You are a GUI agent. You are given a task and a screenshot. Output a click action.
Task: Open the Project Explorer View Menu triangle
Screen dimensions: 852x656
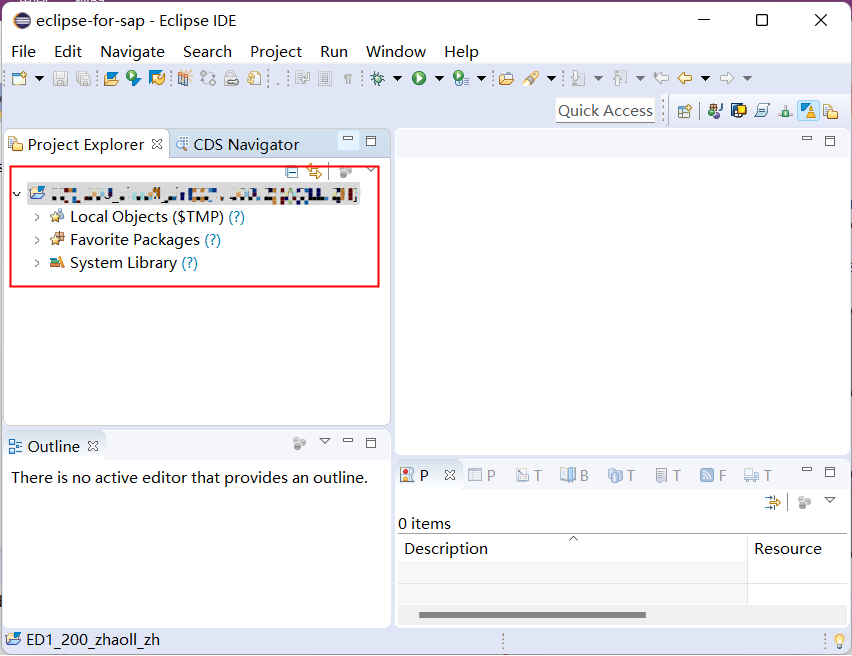371,170
